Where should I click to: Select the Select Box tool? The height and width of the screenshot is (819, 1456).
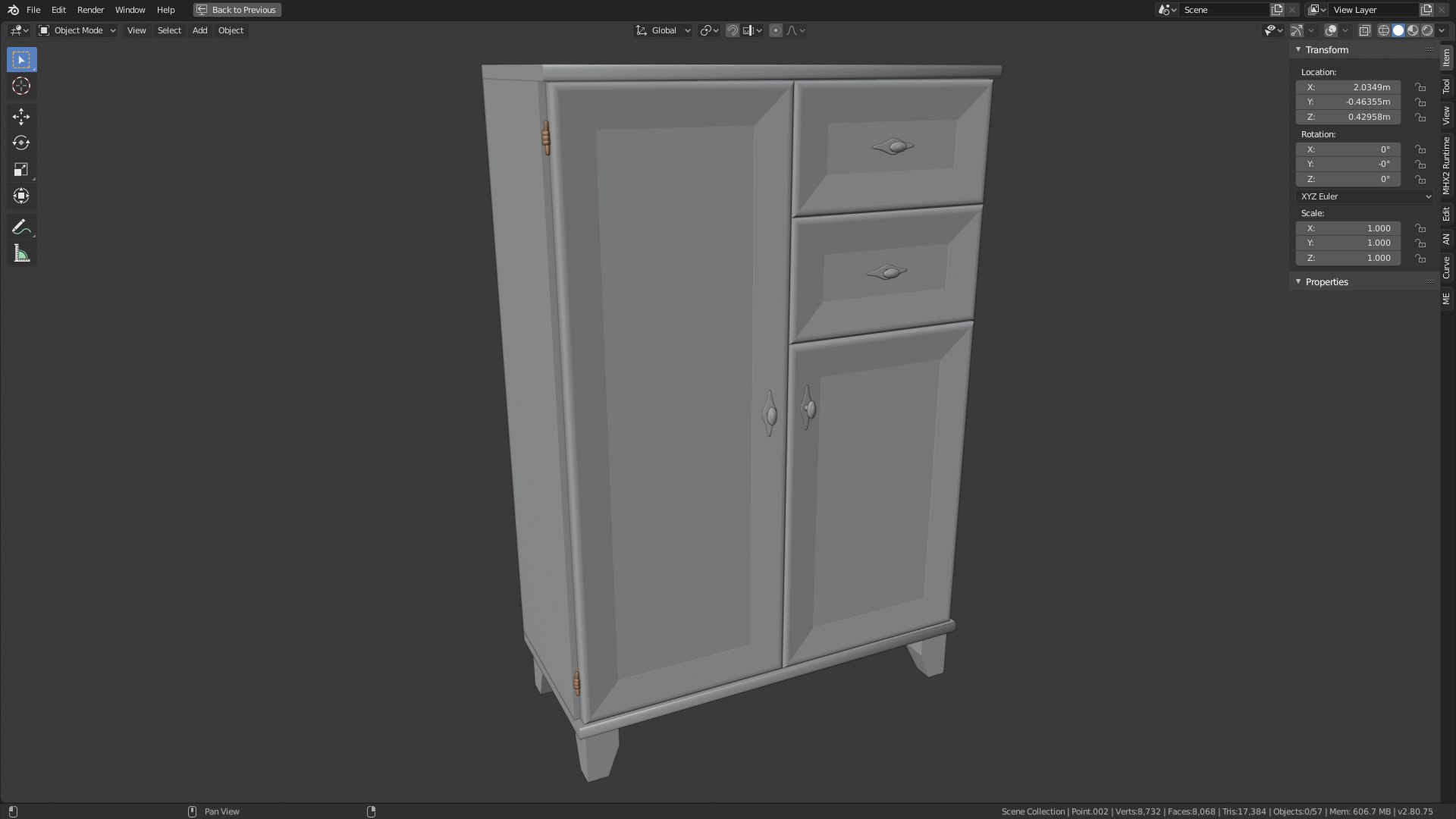tap(21, 60)
